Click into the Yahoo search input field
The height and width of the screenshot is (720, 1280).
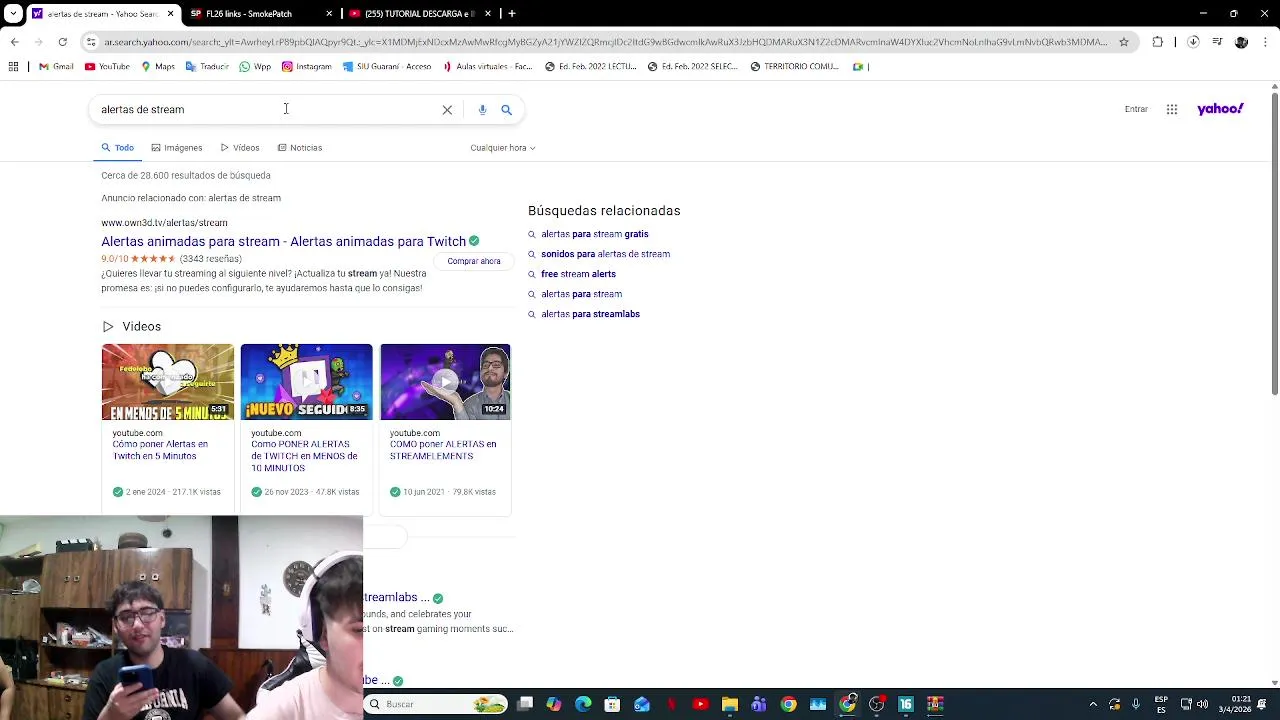(x=265, y=110)
